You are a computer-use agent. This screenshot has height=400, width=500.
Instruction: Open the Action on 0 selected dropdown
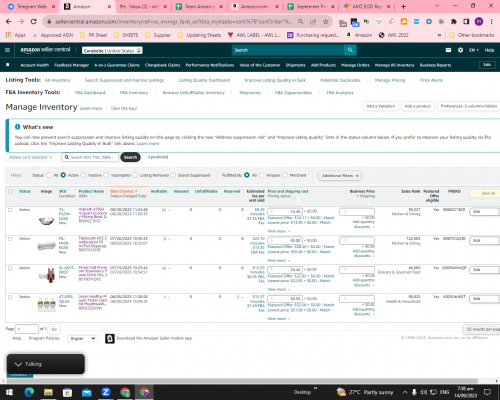tap(30, 157)
